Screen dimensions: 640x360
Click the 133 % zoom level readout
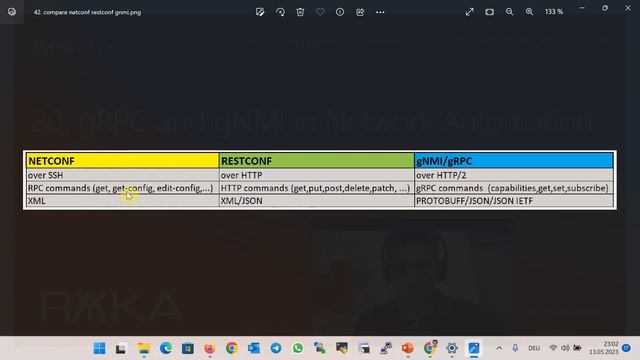pos(554,12)
